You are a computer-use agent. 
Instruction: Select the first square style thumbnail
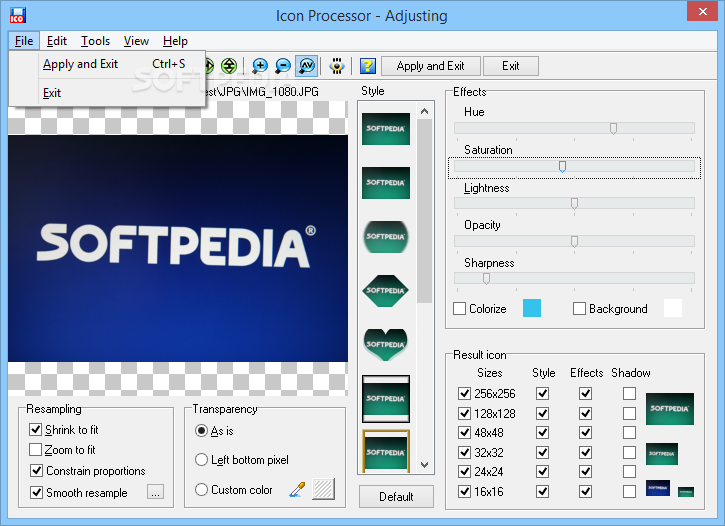[x=386, y=129]
